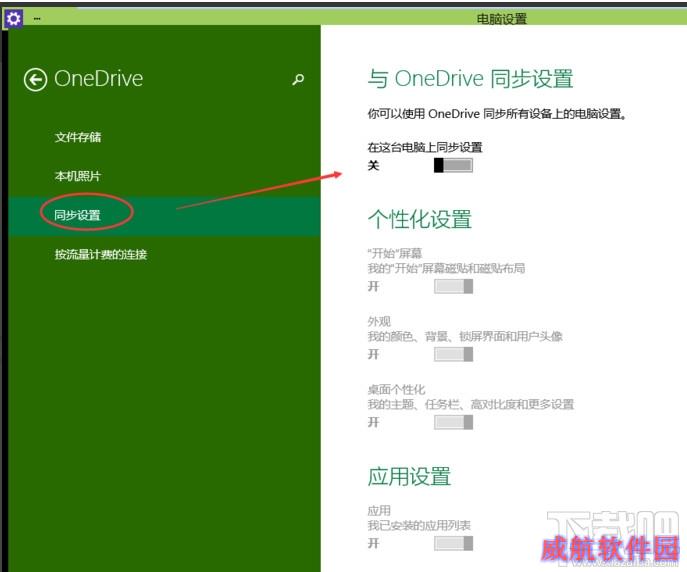
Task: Click the settings gear icon in title bar
Action: pos(13,19)
